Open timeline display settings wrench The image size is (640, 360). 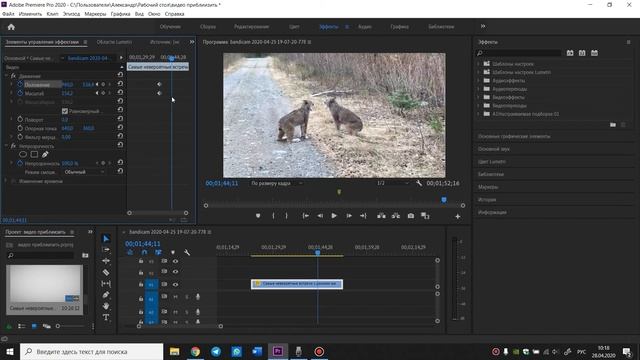(187, 253)
